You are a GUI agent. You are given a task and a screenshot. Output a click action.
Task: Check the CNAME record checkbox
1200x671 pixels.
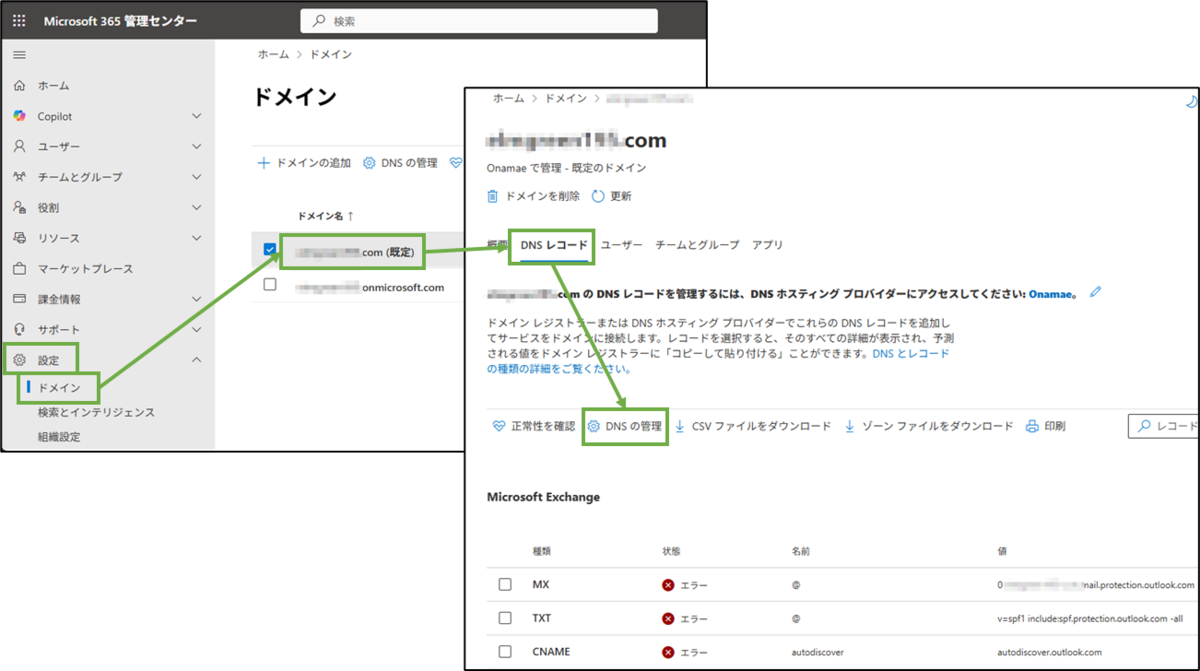pyautogui.click(x=505, y=652)
